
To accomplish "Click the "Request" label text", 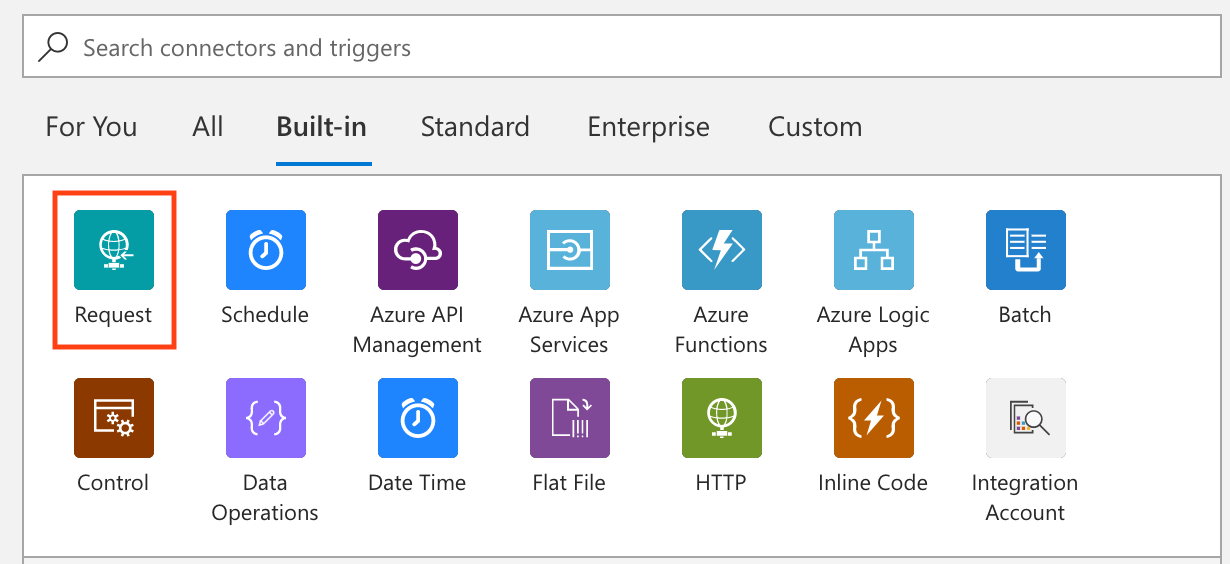I will (x=113, y=315).
